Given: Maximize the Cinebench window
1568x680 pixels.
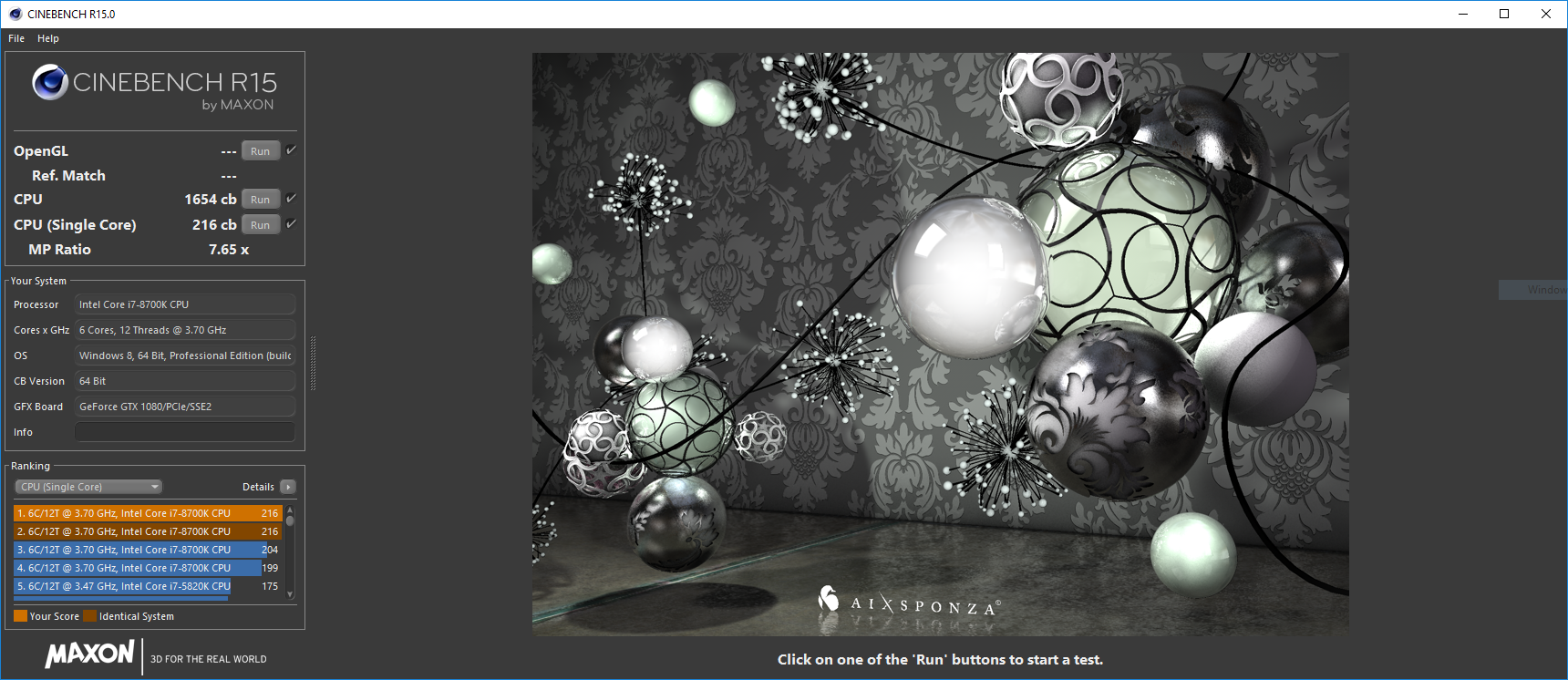Looking at the screenshot, I should click(1504, 14).
